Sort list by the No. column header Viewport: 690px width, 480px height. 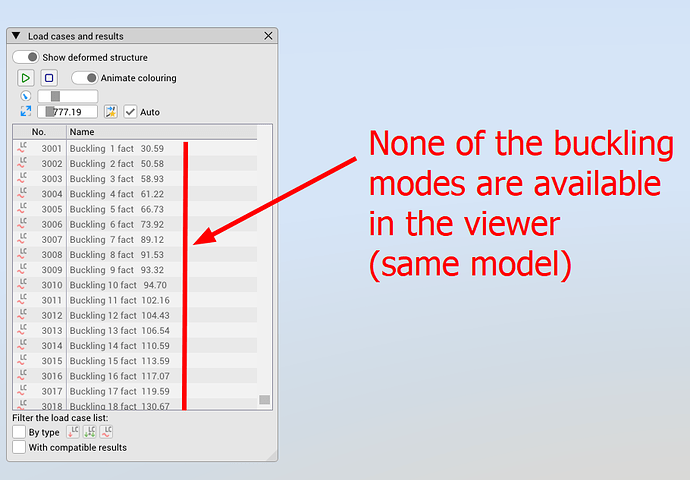point(39,132)
